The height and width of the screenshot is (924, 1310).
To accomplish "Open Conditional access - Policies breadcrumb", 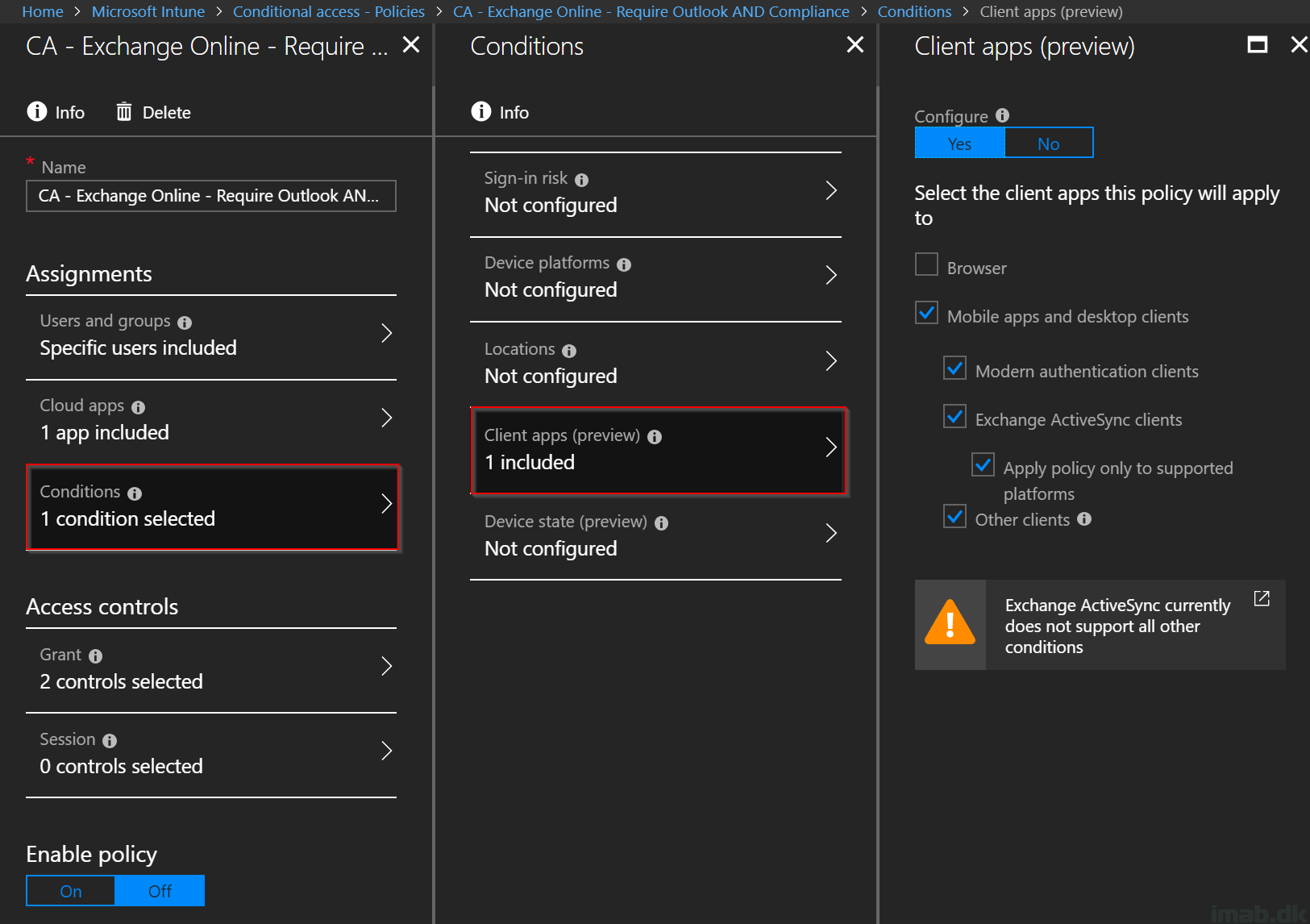I will (329, 11).
